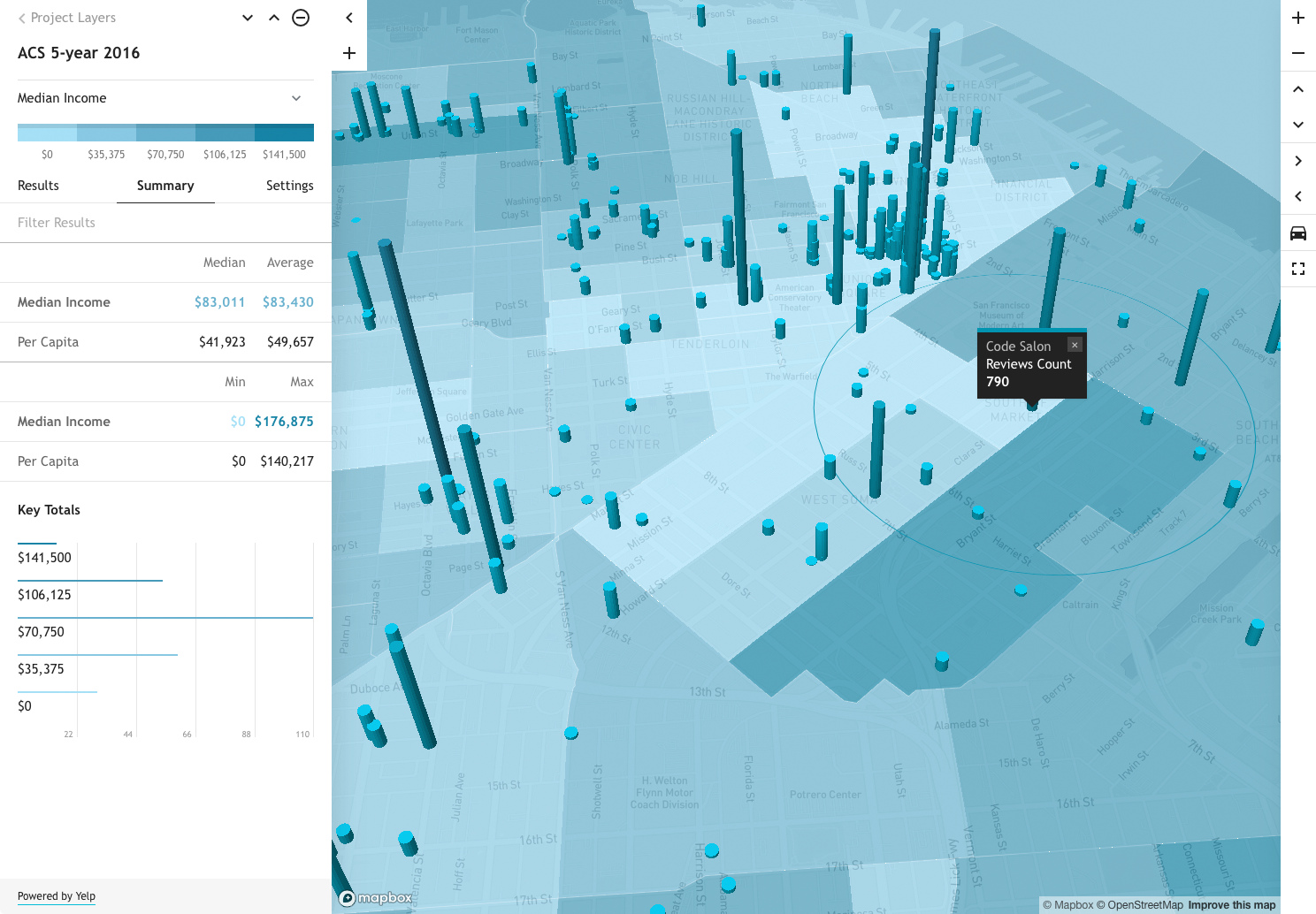Image resolution: width=1316 pixels, height=914 pixels.
Task: Rotate map right with arrow
Action: coord(1298,161)
